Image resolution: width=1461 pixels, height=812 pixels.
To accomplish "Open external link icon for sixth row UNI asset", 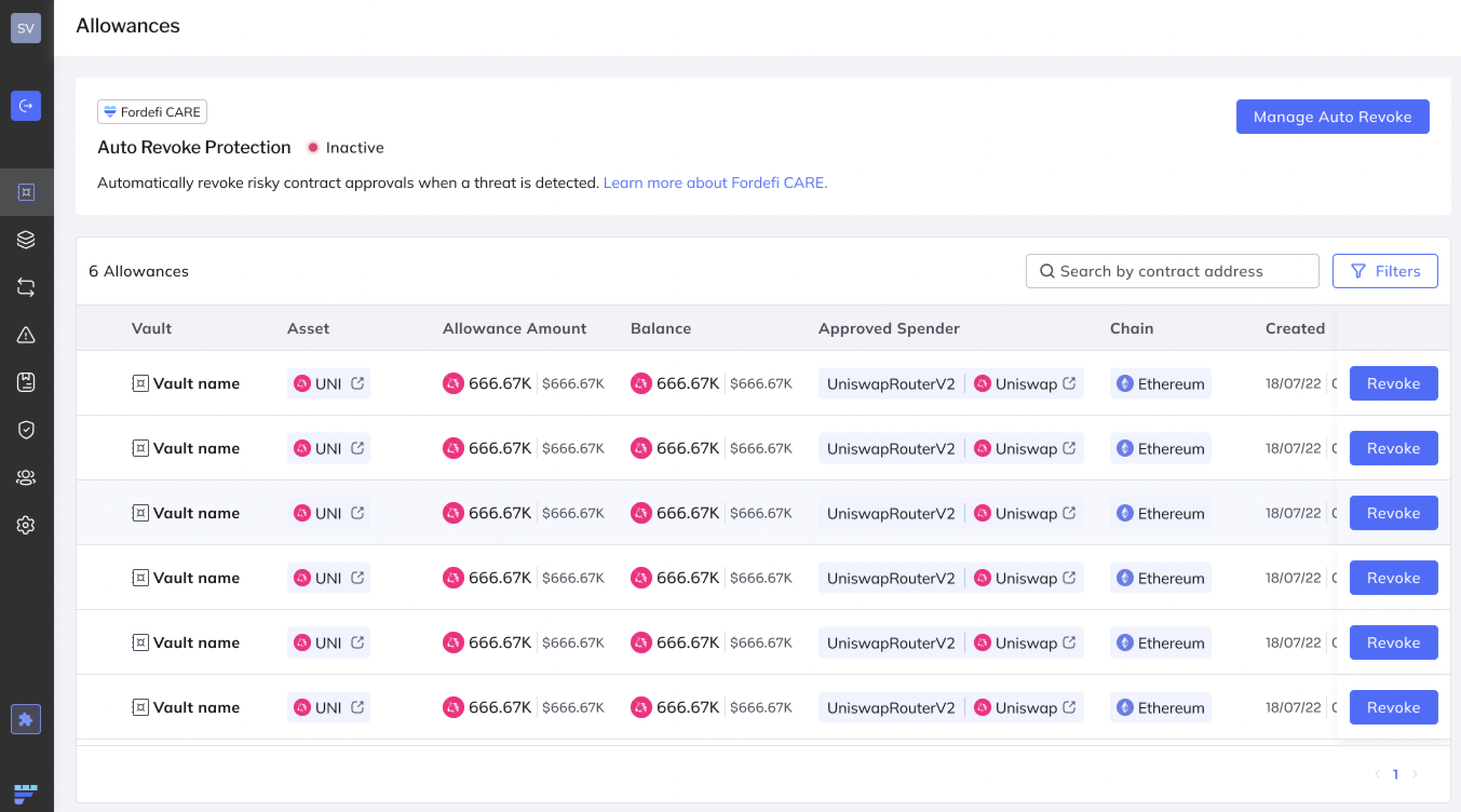I will 357,707.
